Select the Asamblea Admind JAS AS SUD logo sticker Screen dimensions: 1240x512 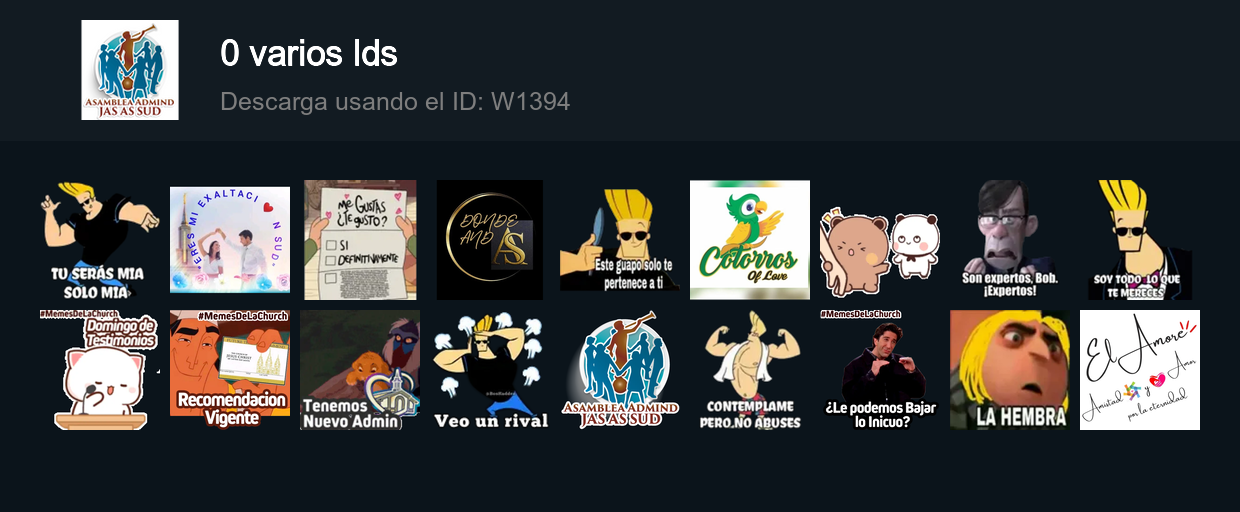tap(620, 370)
